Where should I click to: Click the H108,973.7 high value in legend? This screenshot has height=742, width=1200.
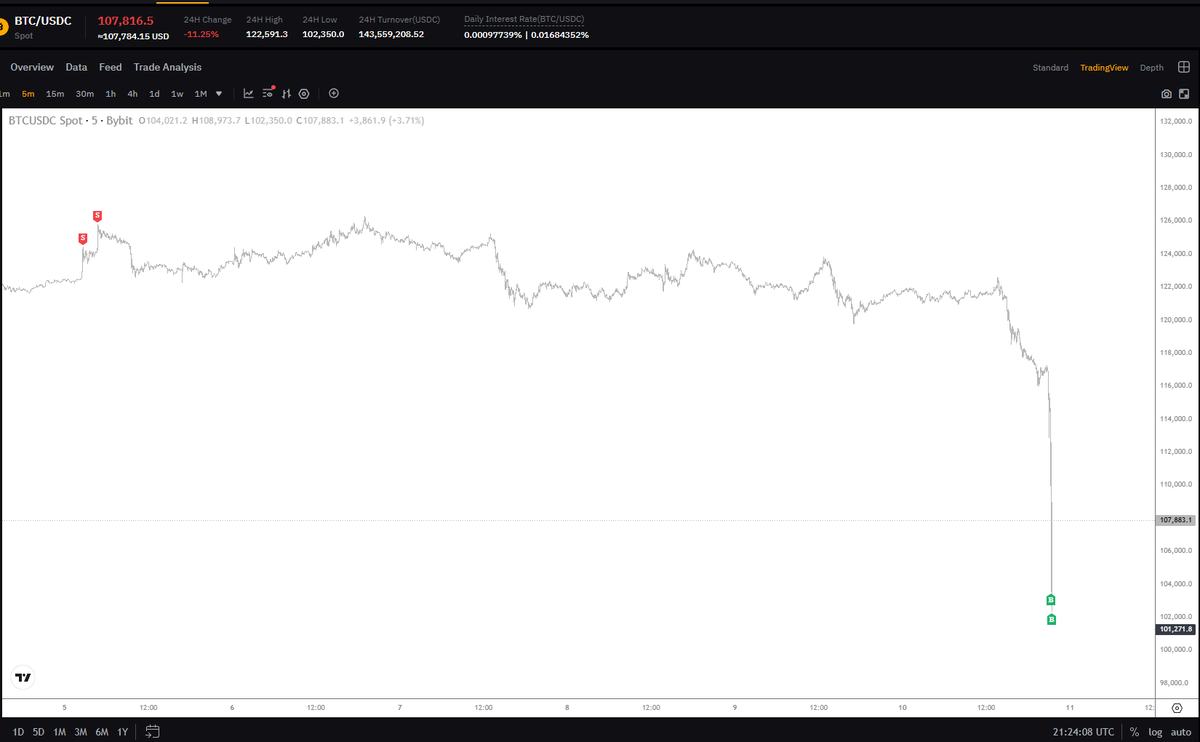(x=215, y=120)
